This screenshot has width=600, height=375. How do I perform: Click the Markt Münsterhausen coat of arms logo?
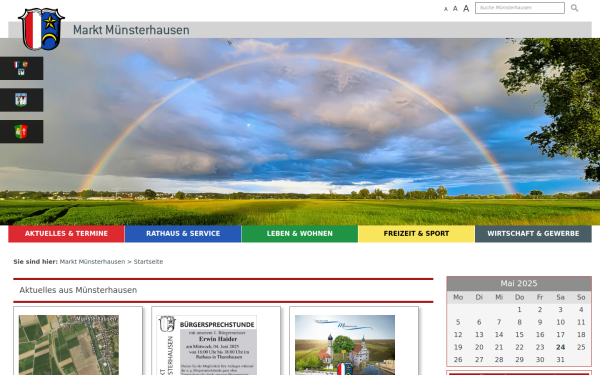click(x=41, y=29)
